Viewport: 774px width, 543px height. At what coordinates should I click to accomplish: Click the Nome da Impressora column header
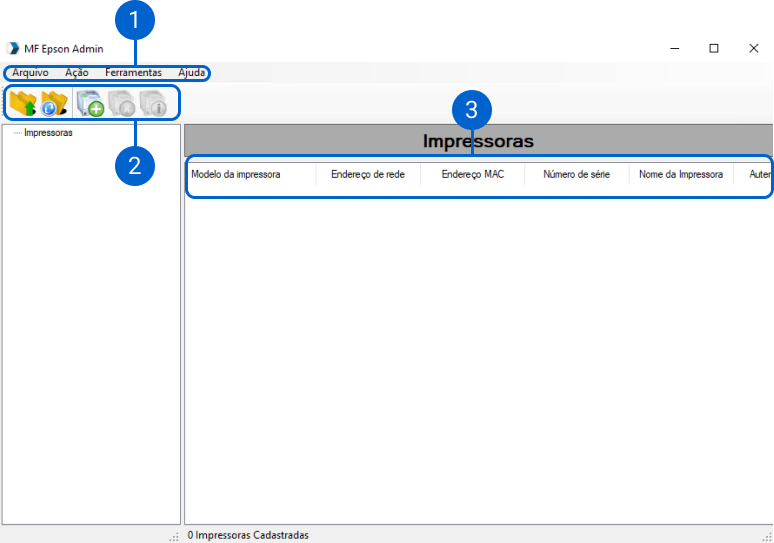coord(680,174)
